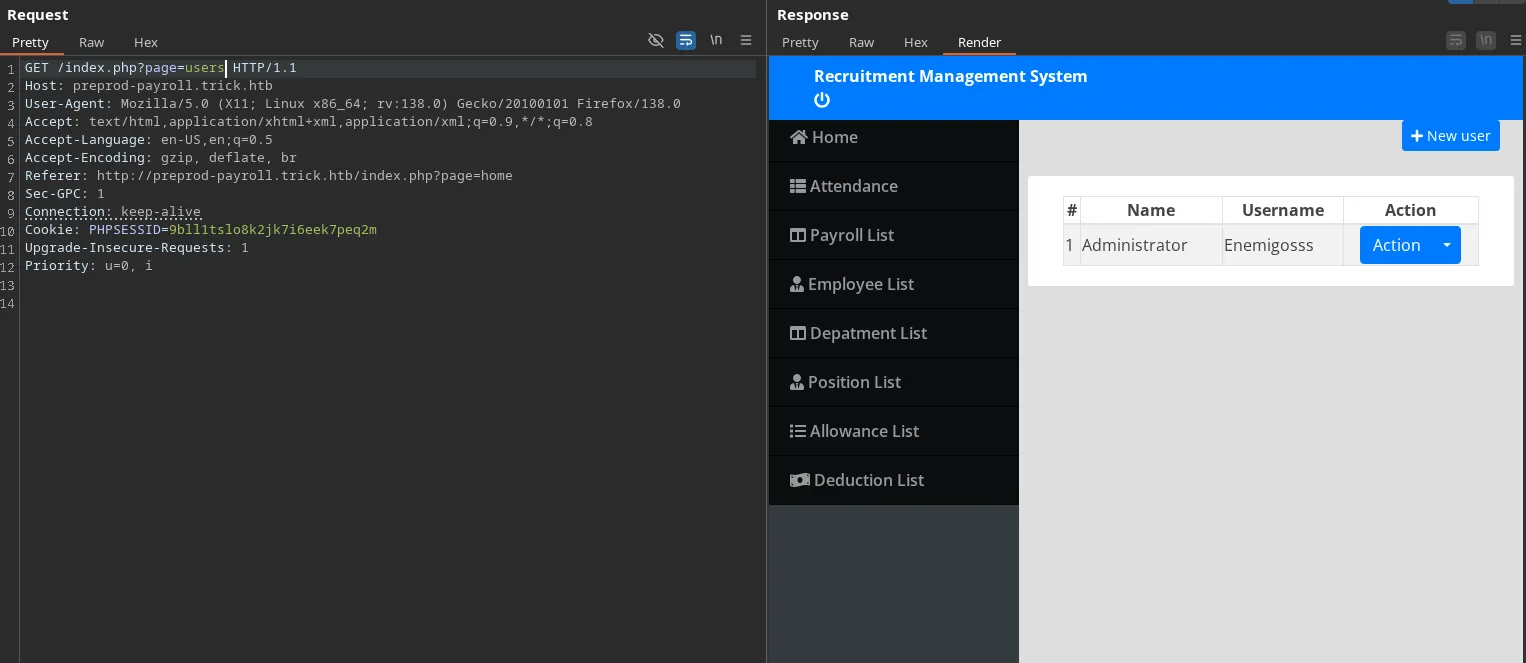Select the Employee List person icon

pos(797,284)
